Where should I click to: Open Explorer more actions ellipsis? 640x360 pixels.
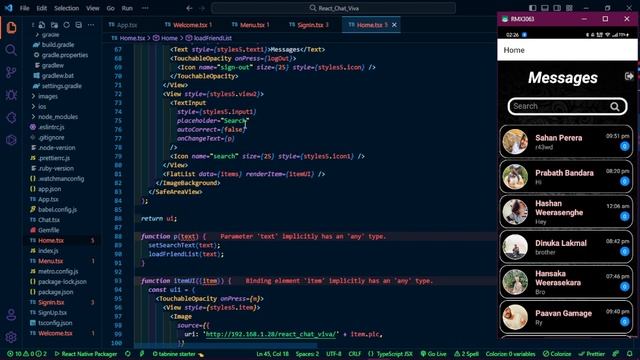coord(91,25)
